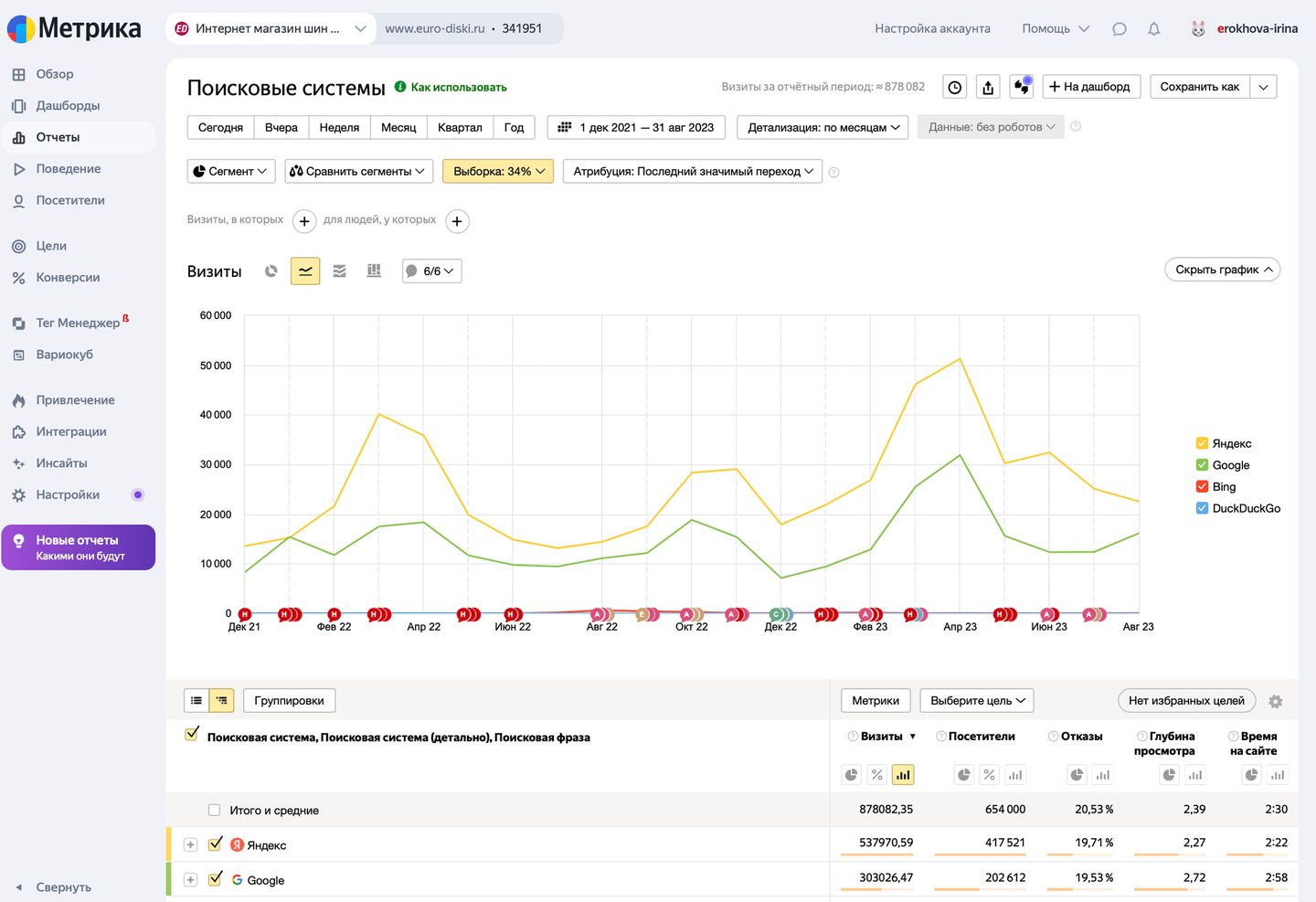
Task: Uncheck the Google row checkbox
Action: pos(215,879)
